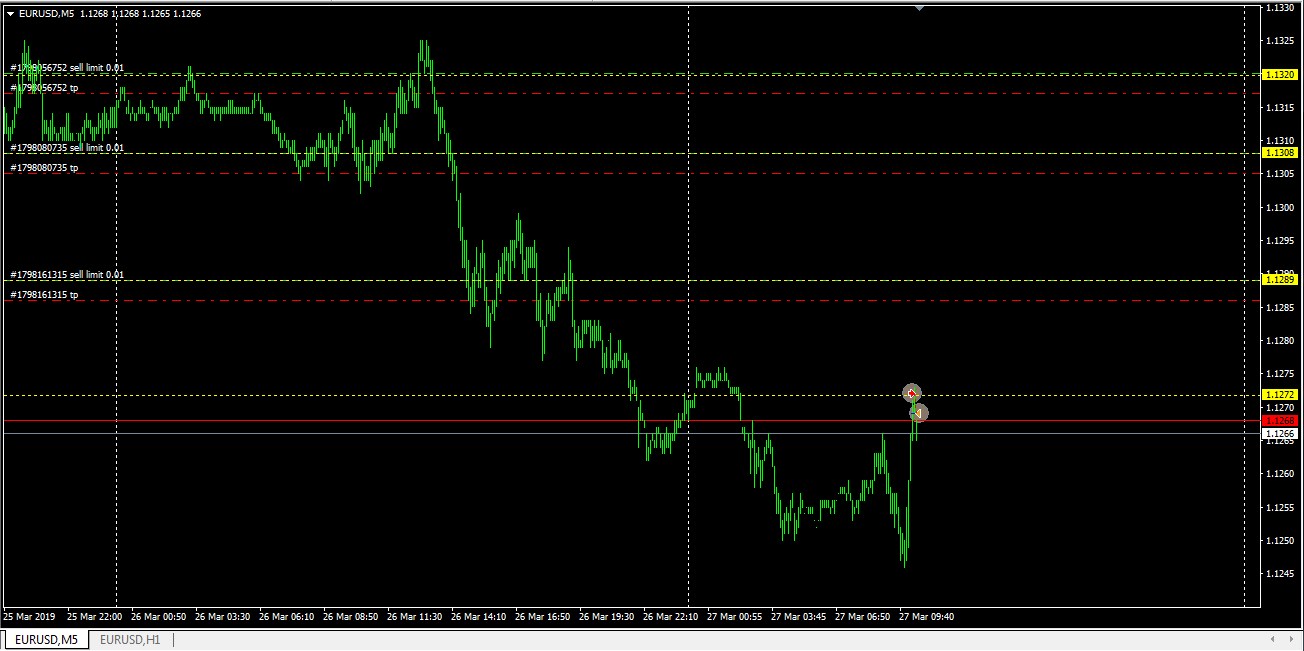Click the yellow 1.1308 price tag

(x=1280, y=153)
